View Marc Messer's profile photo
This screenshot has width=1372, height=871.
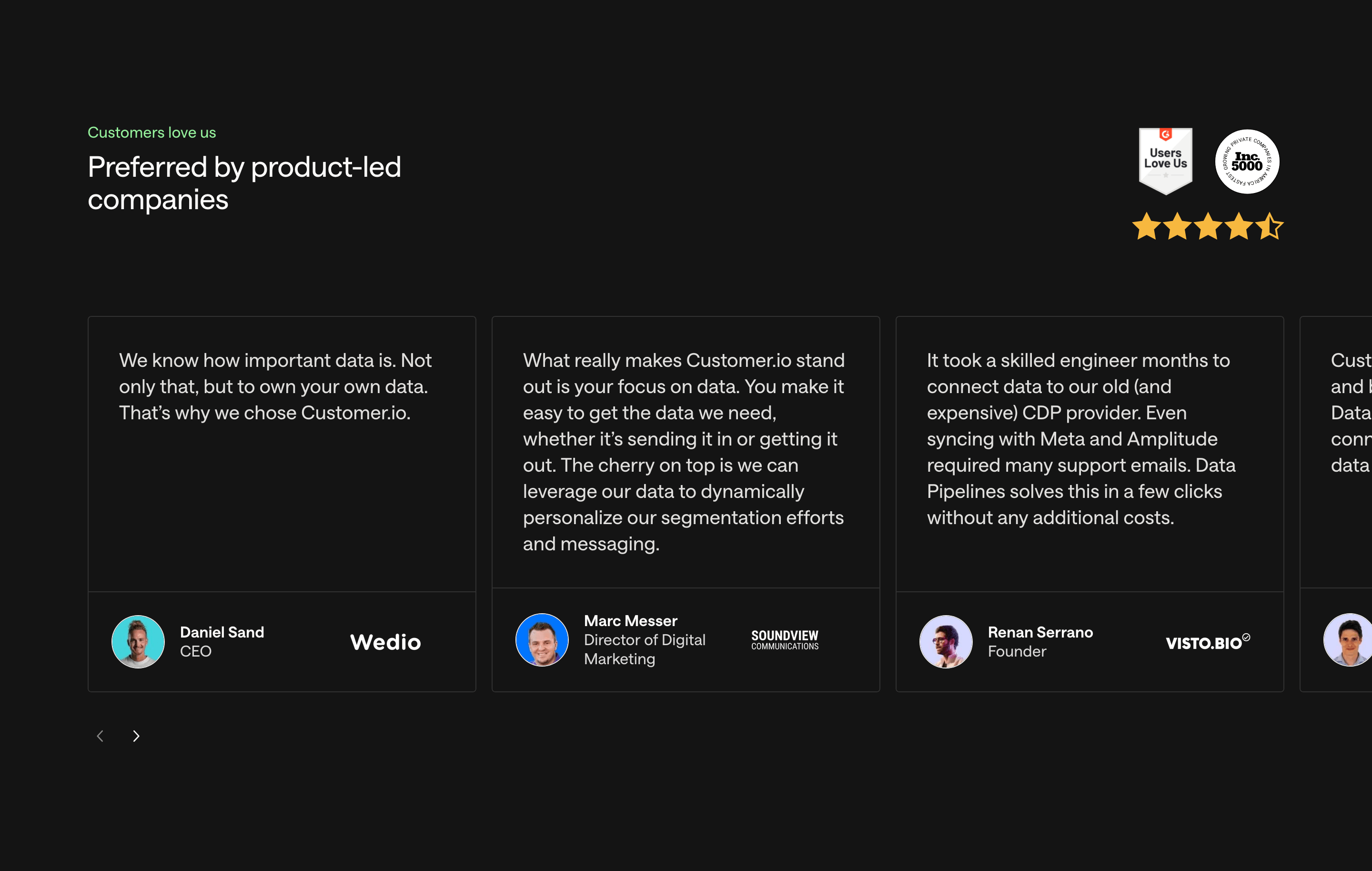(x=542, y=639)
